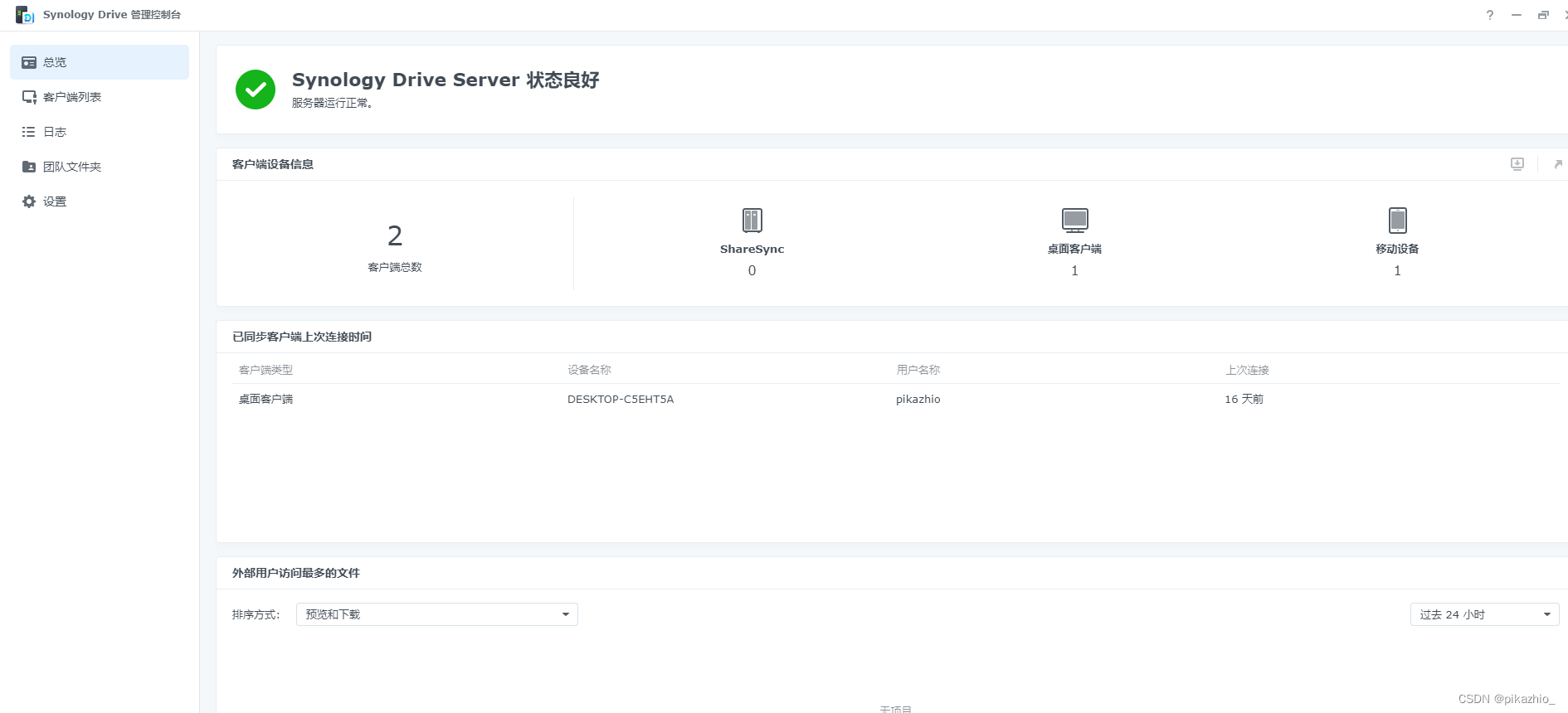Screen dimensions: 1568x713
Task: Click the Synology Drive app logo
Action: point(25,15)
